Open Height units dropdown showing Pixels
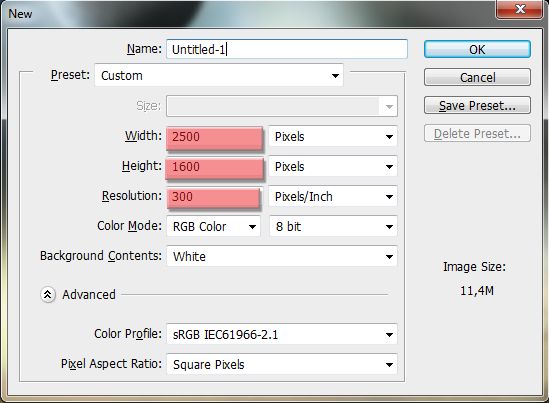This screenshot has width=549, height=403. tap(333, 166)
